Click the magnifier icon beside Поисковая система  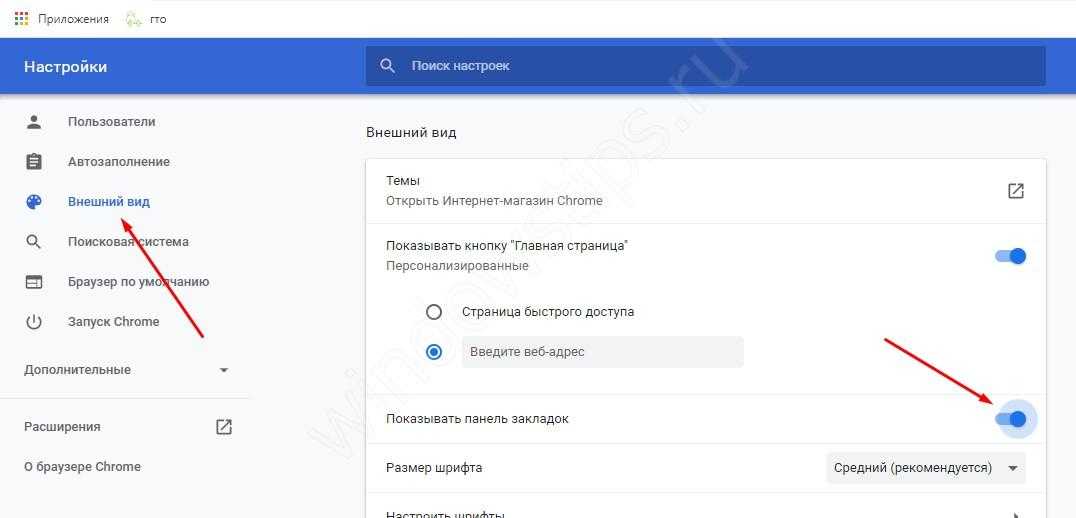pos(34,242)
